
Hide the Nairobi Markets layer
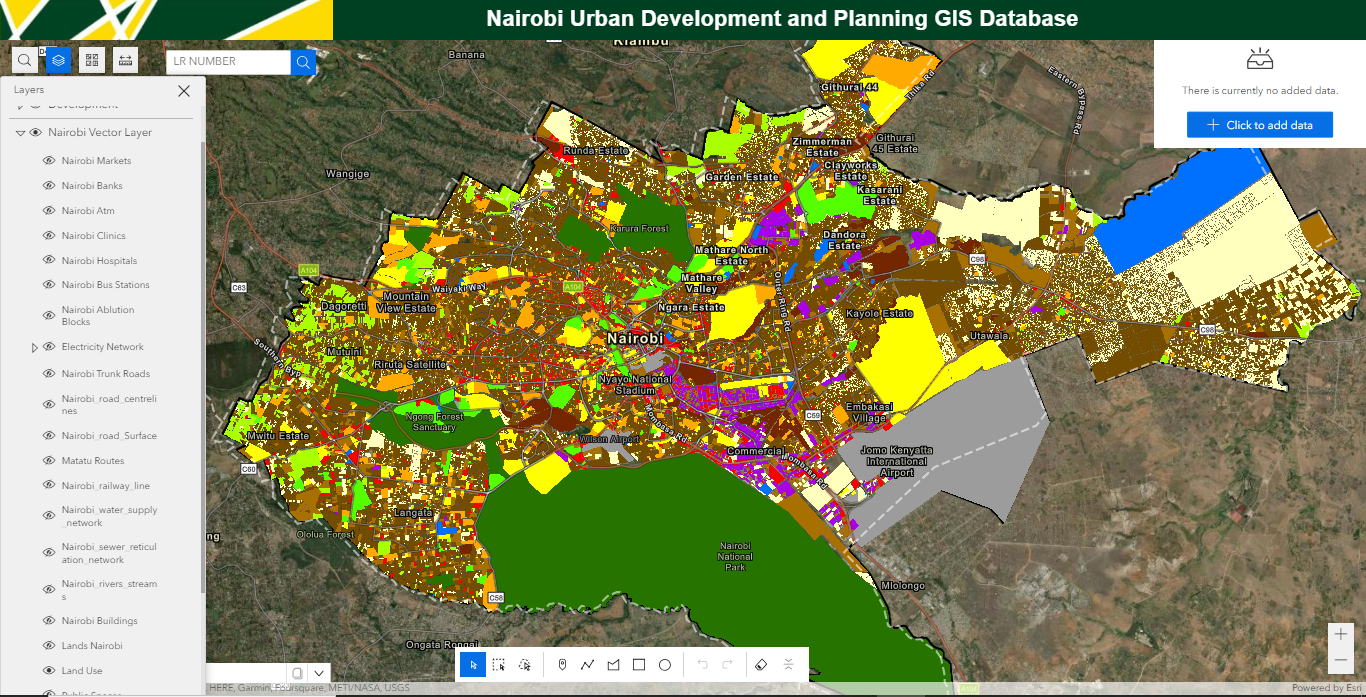pyautogui.click(x=49, y=160)
